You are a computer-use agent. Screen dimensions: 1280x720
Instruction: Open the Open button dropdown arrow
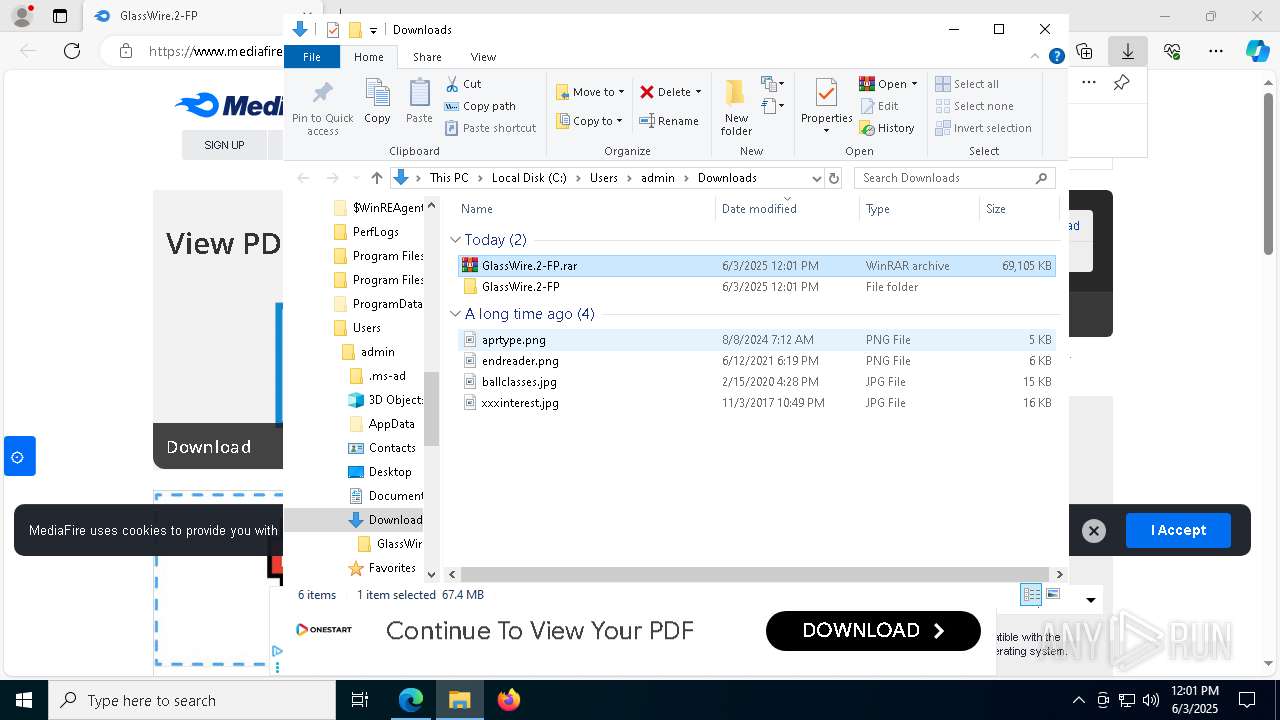(914, 84)
